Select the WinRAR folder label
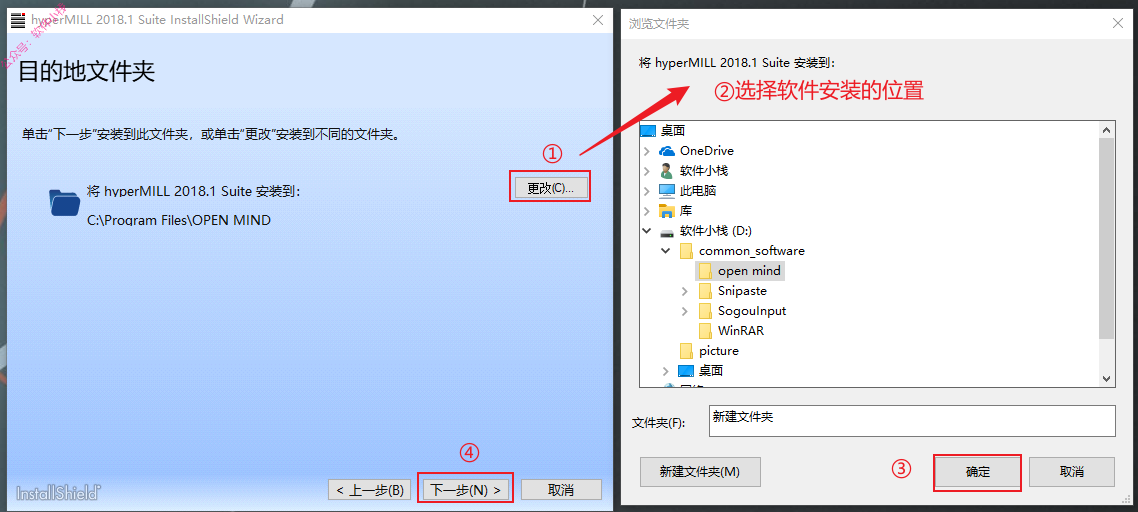This screenshot has width=1138, height=512. coord(741,330)
